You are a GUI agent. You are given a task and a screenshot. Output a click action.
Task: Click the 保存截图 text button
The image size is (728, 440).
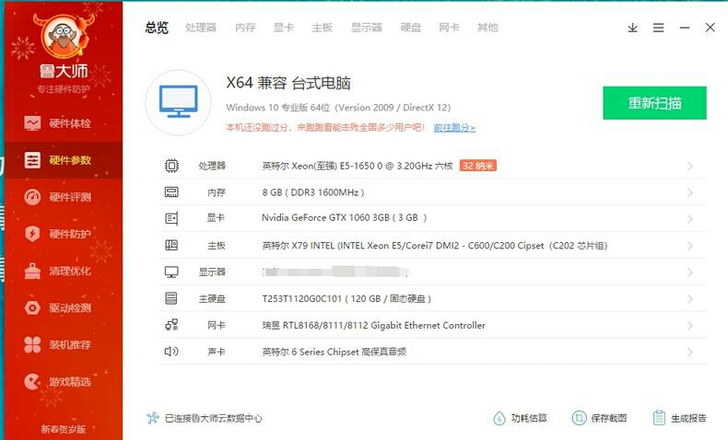[609, 418]
